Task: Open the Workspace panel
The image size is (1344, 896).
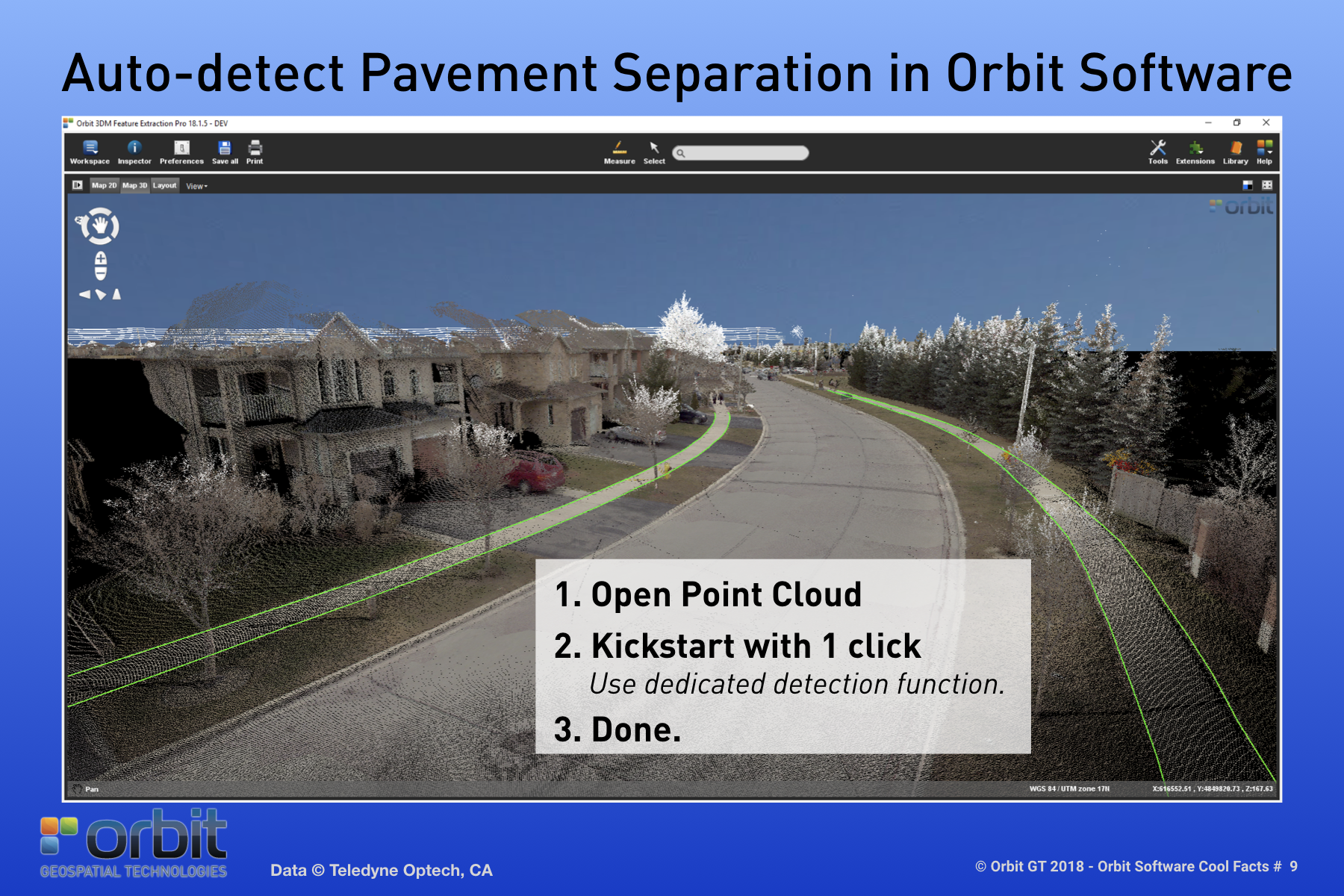Action: pyautogui.click(x=90, y=152)
